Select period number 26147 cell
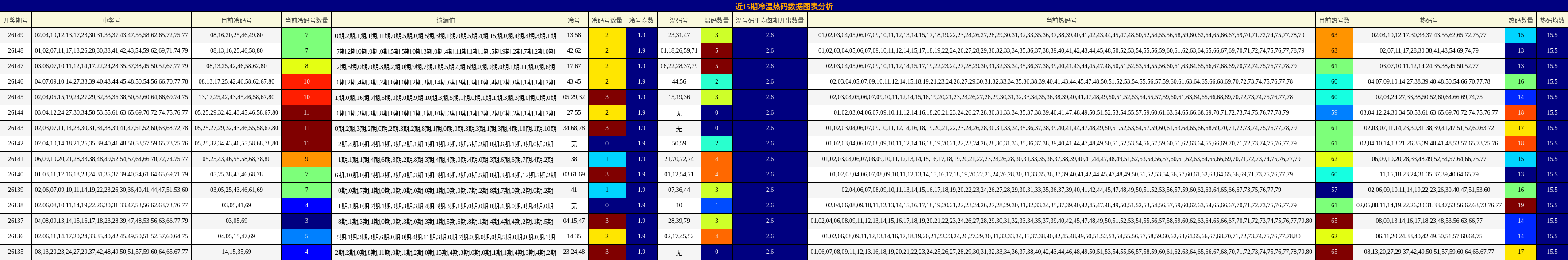Image resolution: width=1568 pixels, height=260 pixels. pos(16,66)
